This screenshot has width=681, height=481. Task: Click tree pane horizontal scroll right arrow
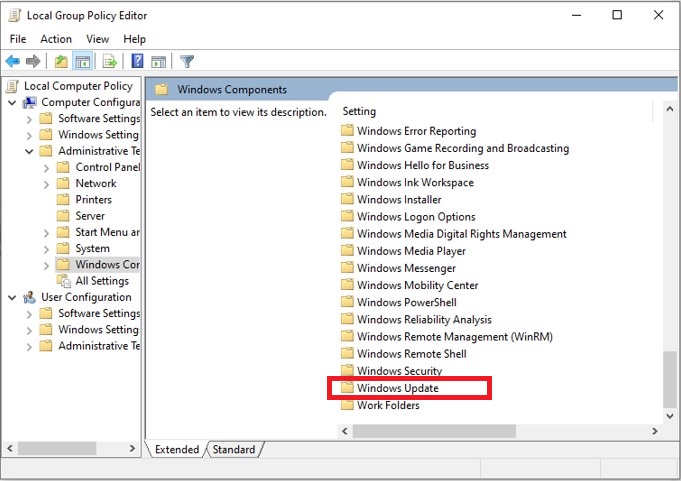click(132, 448)
